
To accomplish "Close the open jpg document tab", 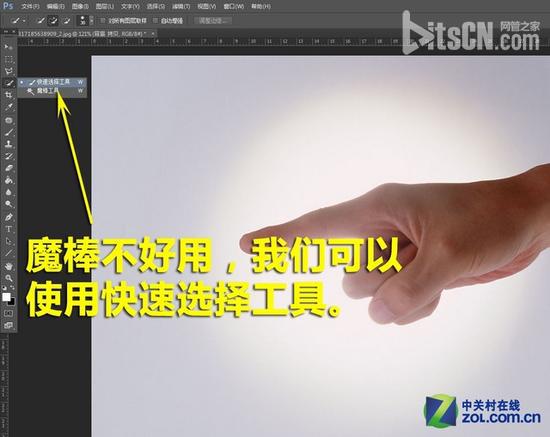I will 153,34.
